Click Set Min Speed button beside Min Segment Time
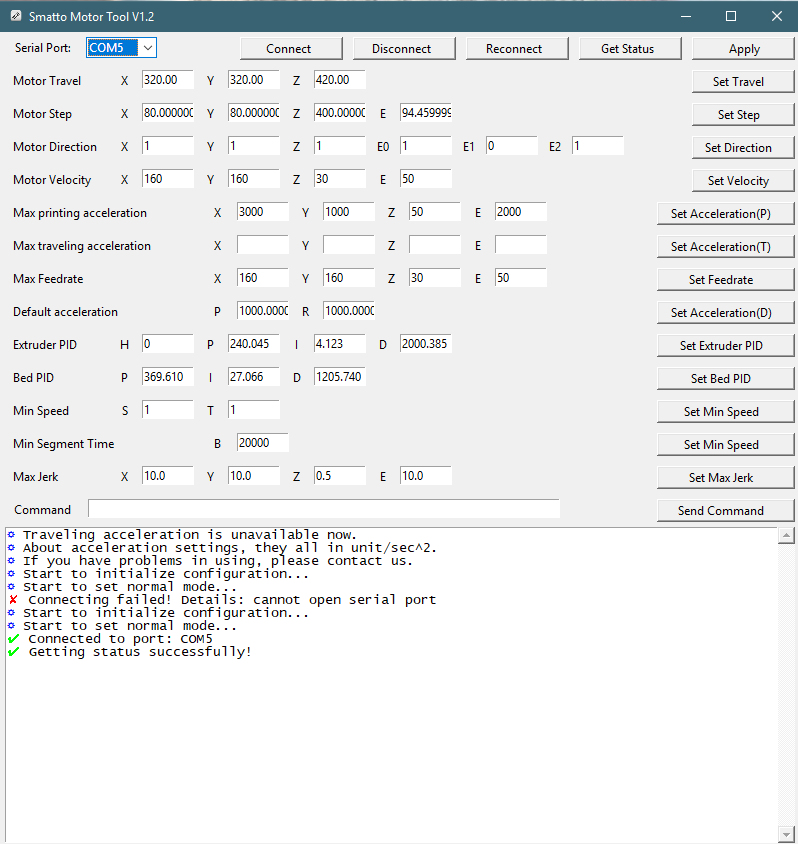The width and height of the screenshot is (798, 844). (725, 445)
